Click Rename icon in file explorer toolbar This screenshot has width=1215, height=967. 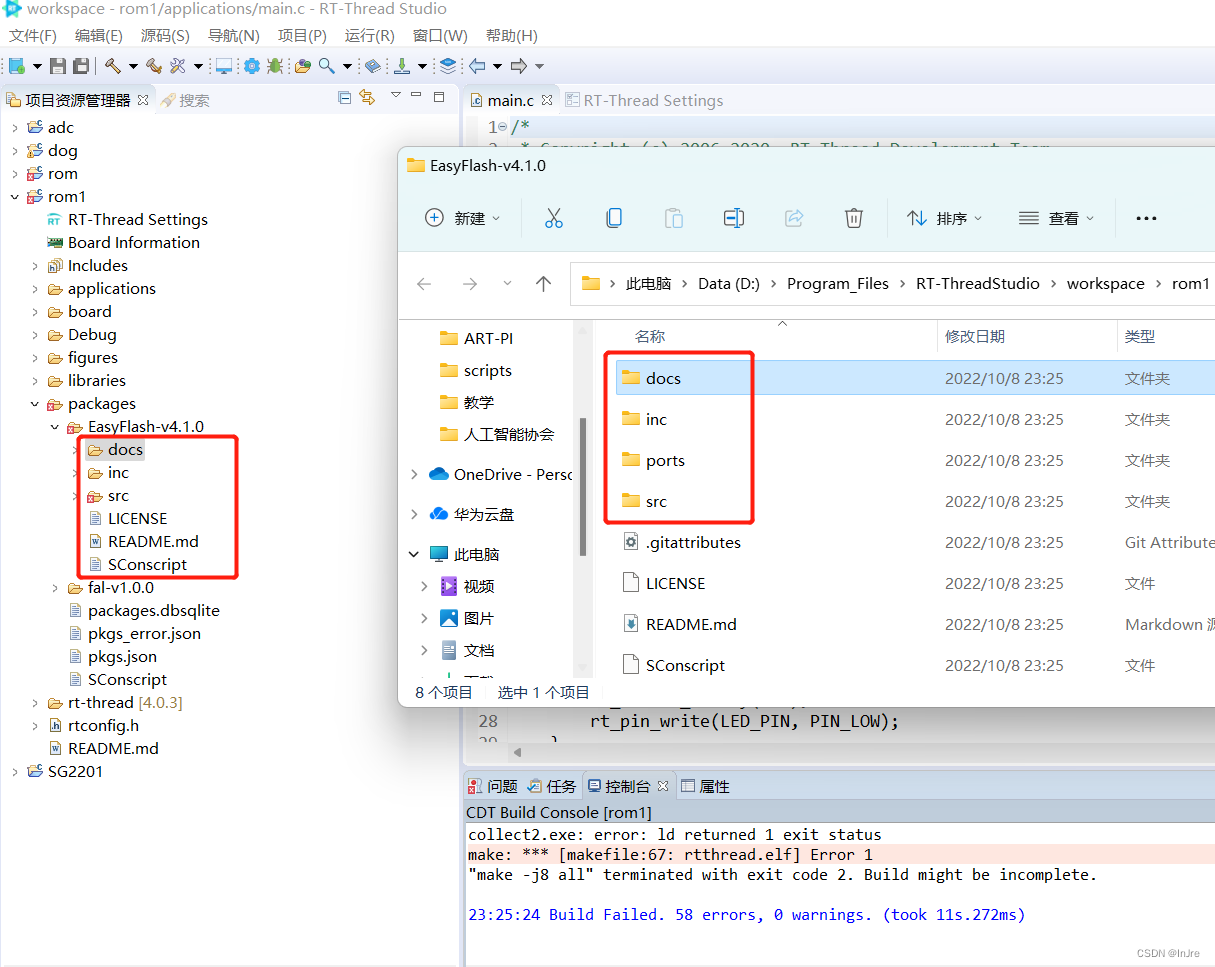[x=734, y=218]
